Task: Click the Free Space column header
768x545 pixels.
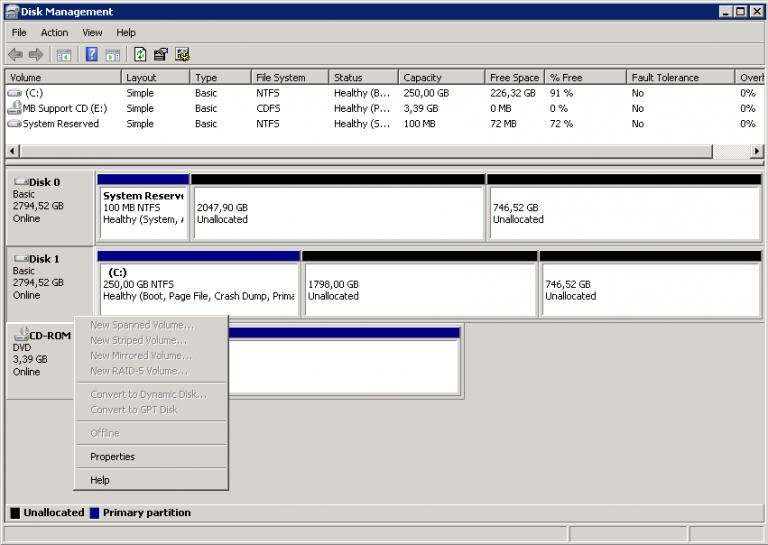Action: coord(514,78)
